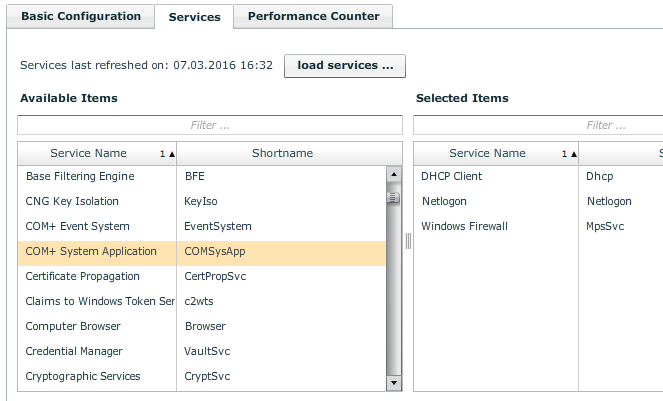Choose Computer Browser from available services
This screenshot has height=401, width=663.
click(x=73, y=326)
